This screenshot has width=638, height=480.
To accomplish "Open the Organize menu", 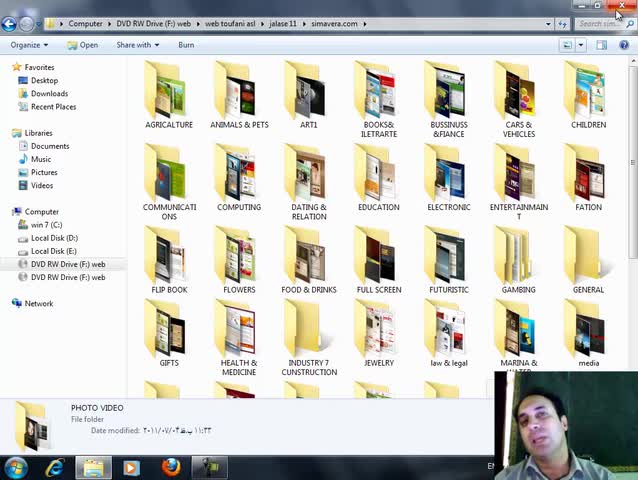I will pyautogui.click(x=29, y=45).
